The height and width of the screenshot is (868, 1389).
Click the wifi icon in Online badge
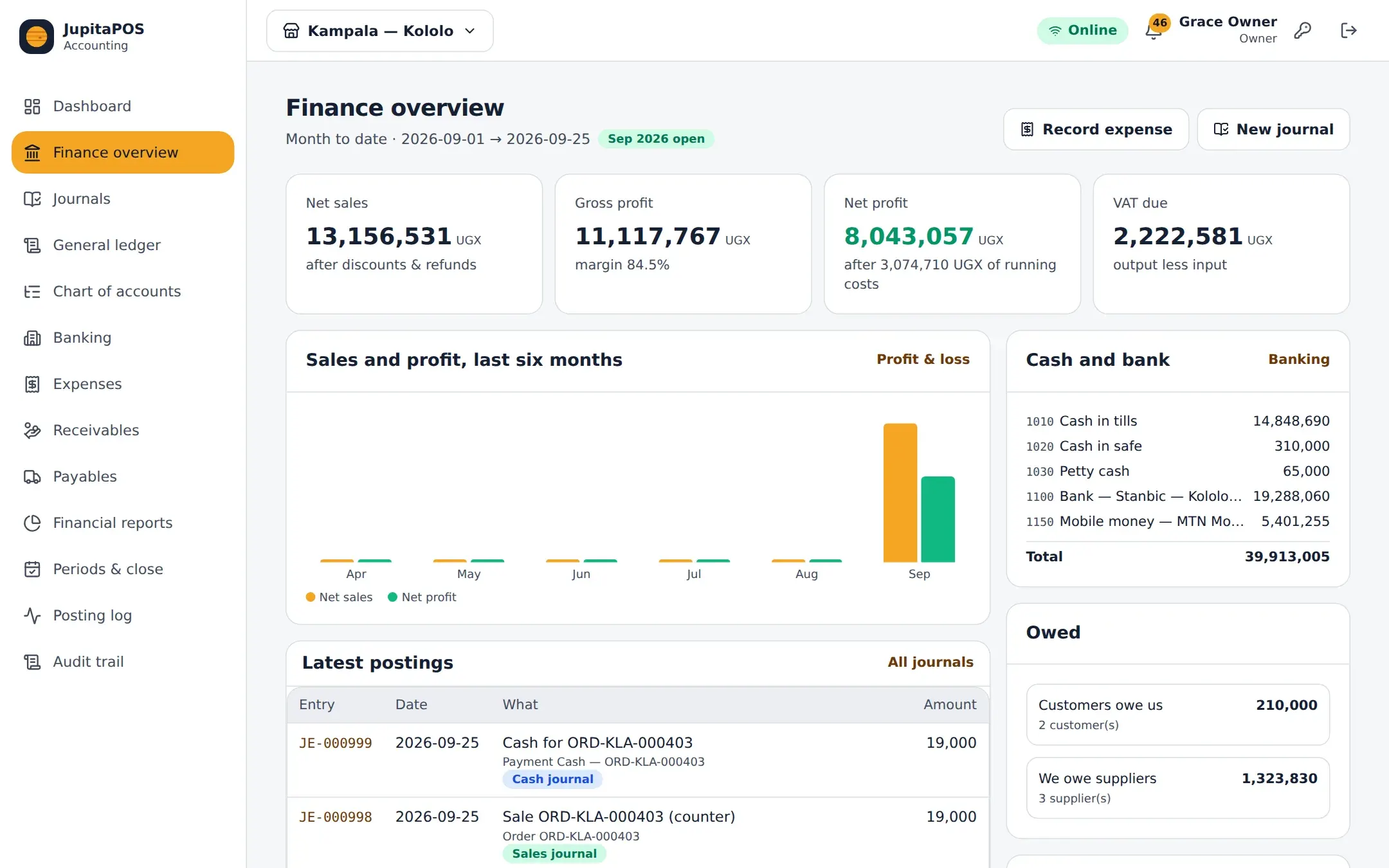coord(1055,30)
